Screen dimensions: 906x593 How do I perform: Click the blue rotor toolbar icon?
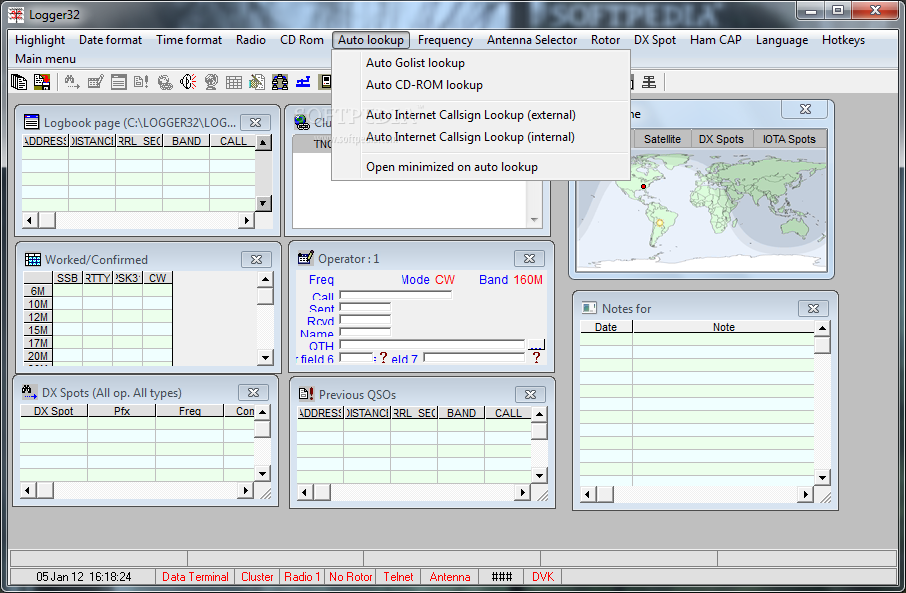pyautogui.click(x=303, y=82)
